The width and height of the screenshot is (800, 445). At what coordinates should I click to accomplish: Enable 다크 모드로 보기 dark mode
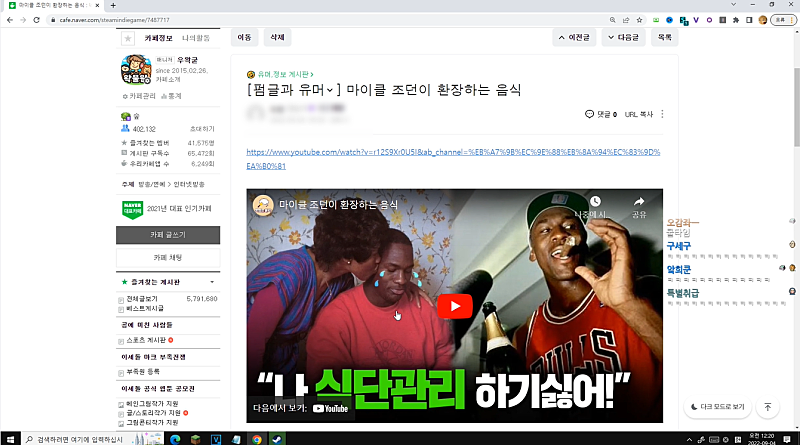pyautogui.click(x=717, y=407)
